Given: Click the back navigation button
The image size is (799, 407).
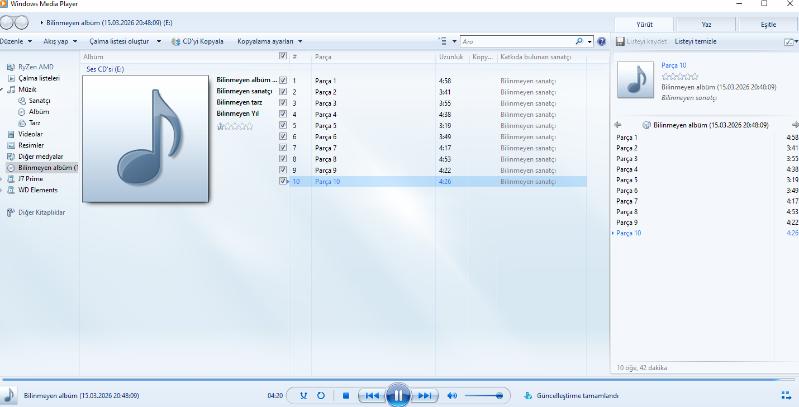Looking at the screenshot, I should tap(7, 22).
